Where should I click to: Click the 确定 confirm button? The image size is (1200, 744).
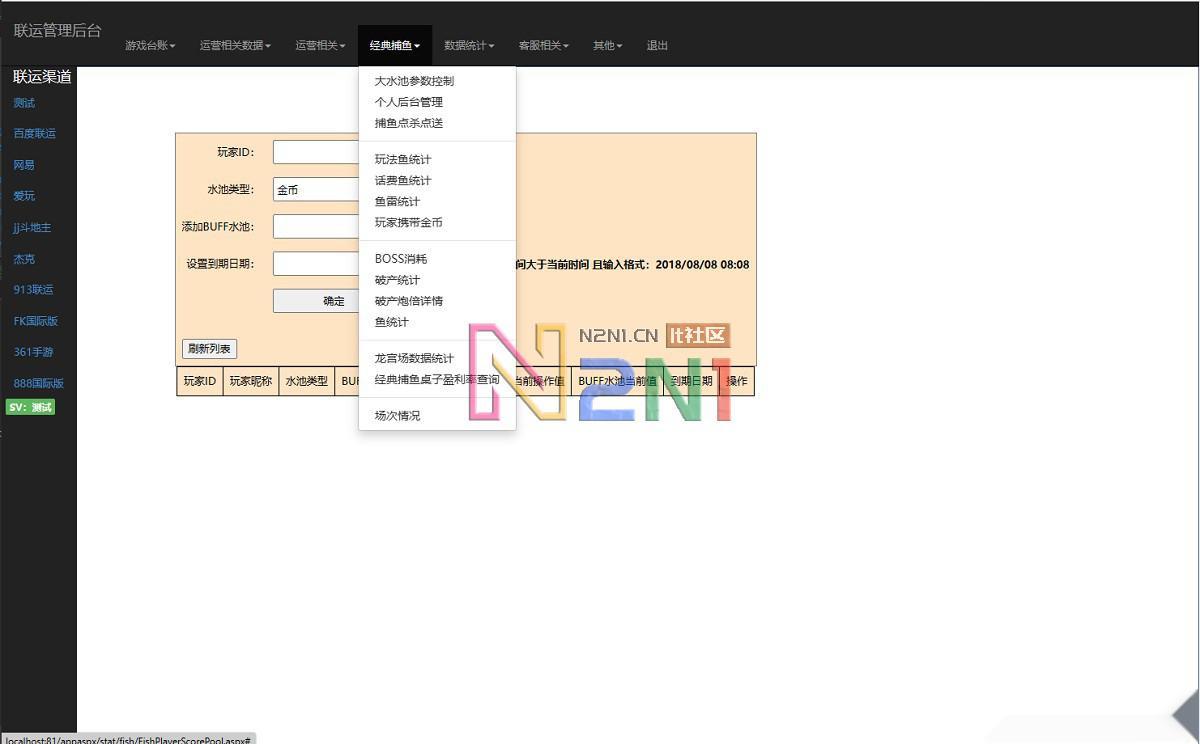(334, 300)
